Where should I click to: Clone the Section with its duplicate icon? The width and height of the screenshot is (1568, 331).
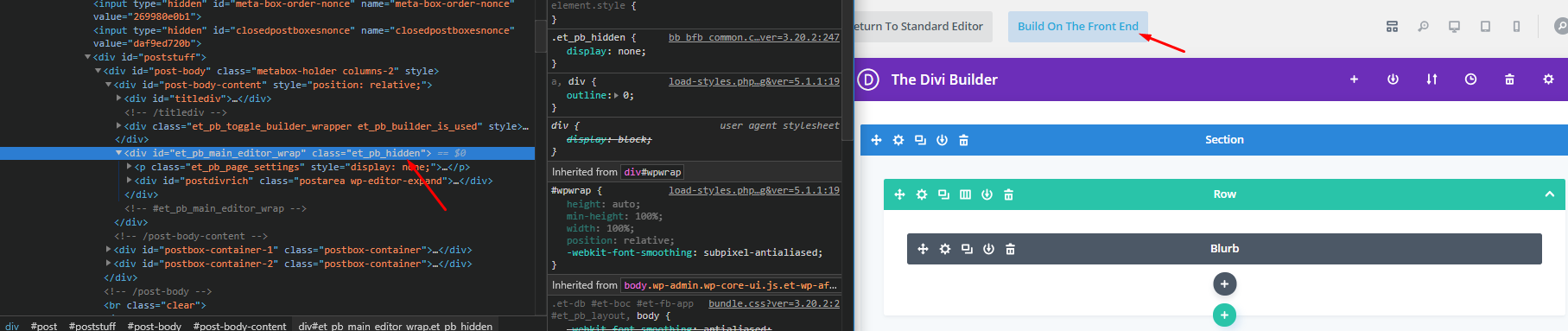coord(920,140)
